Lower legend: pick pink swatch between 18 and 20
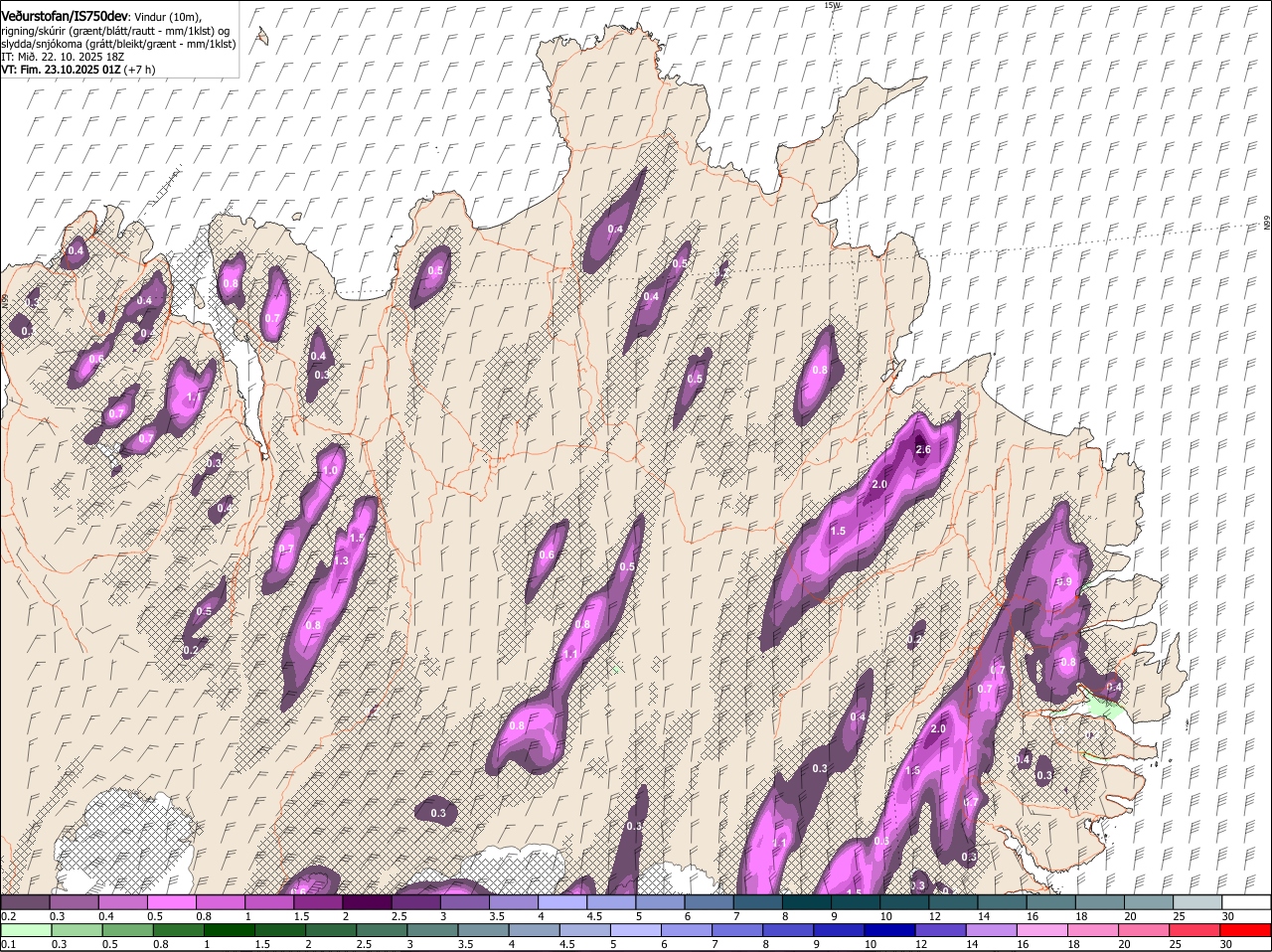 coord(1095,930)
